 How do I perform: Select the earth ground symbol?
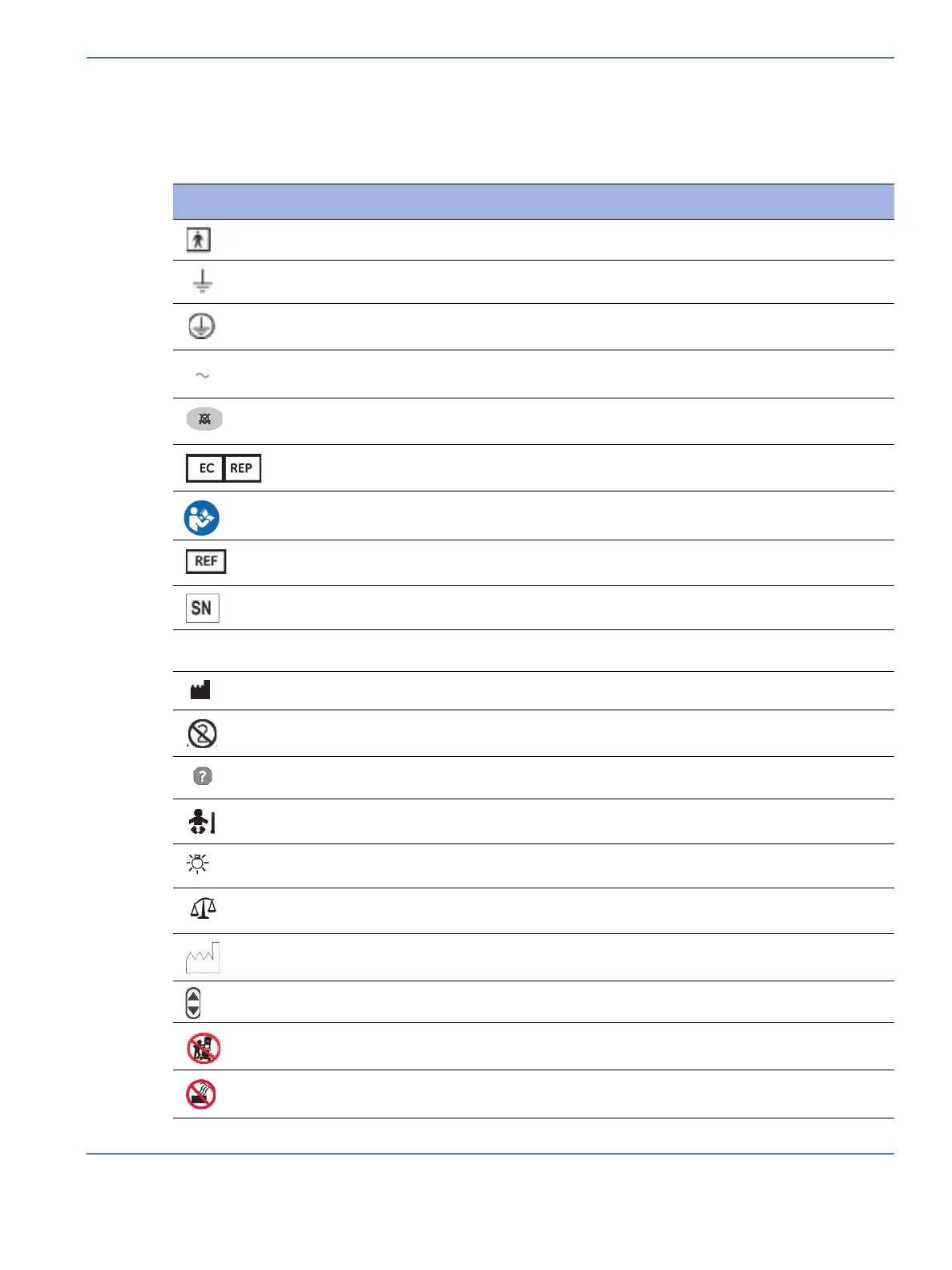pos(203,281)
